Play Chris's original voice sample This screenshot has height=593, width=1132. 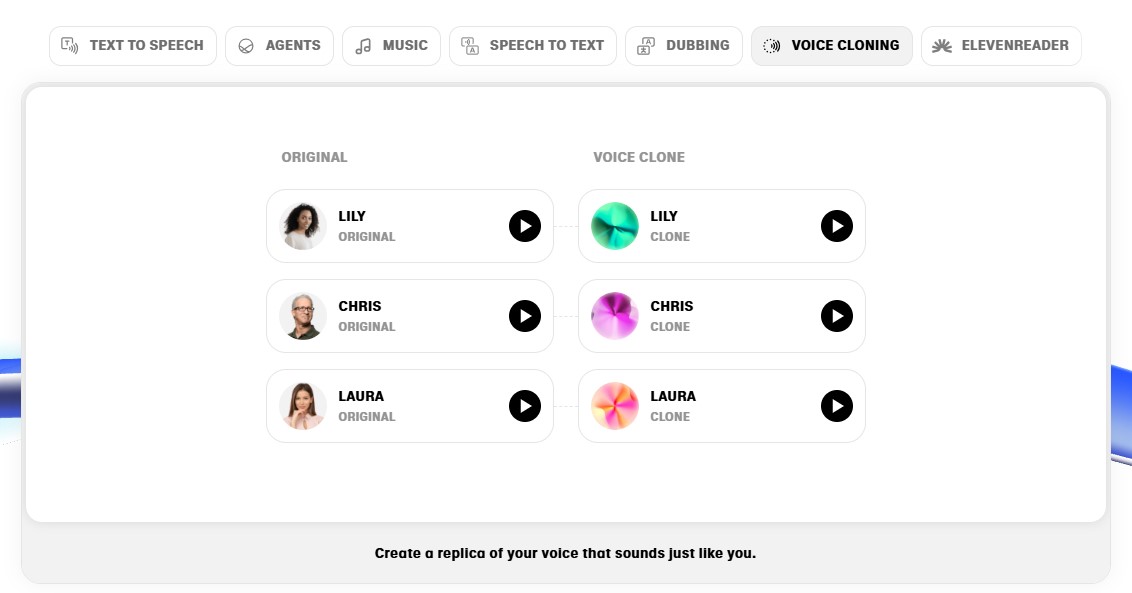(525, 316)
